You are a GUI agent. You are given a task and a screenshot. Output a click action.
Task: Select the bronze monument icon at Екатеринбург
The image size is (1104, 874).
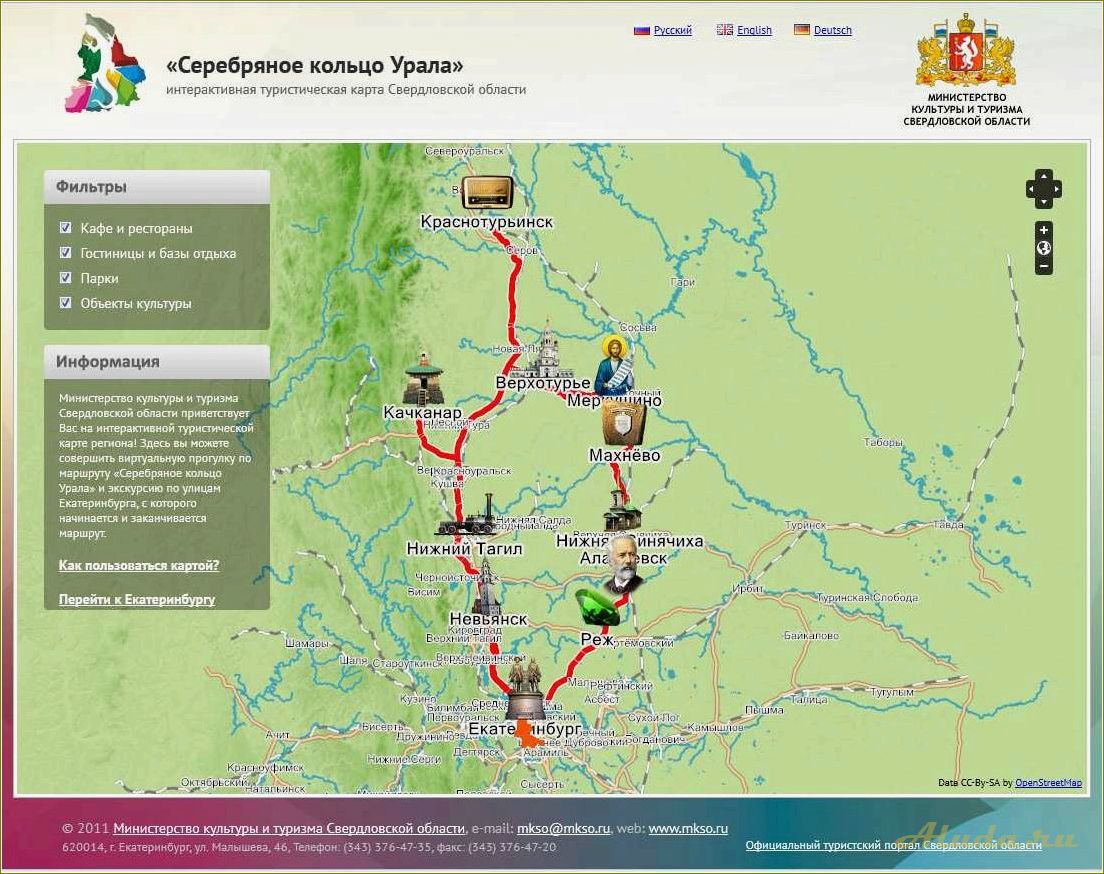click(525, 690)
